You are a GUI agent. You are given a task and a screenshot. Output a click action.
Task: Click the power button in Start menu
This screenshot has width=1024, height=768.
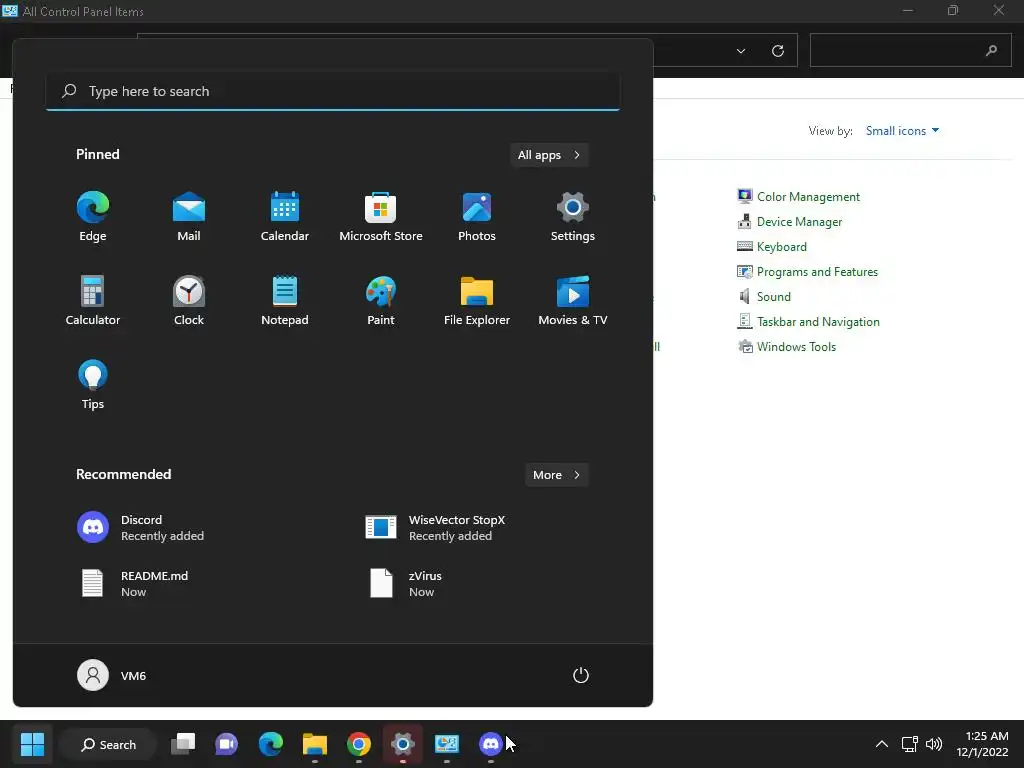[x=581, y=675]
